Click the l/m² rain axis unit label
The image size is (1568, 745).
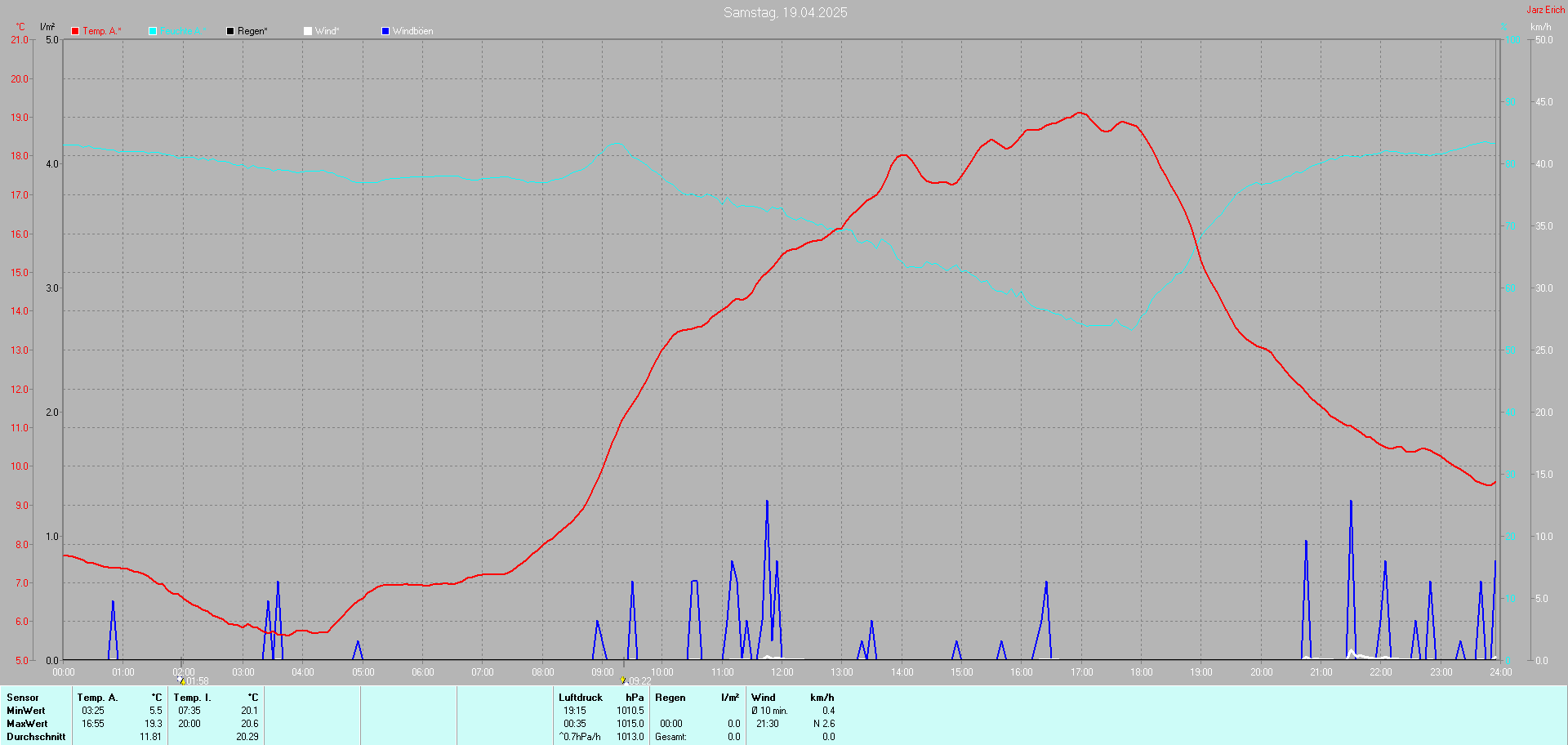pos(47,27)
